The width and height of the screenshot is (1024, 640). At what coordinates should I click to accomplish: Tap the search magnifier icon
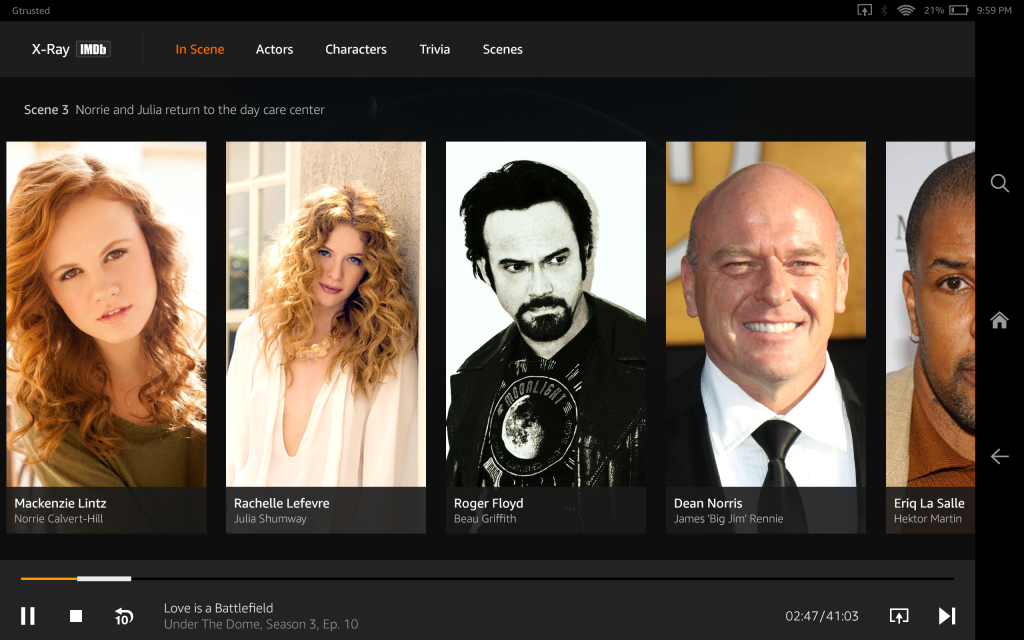point(999,183)
